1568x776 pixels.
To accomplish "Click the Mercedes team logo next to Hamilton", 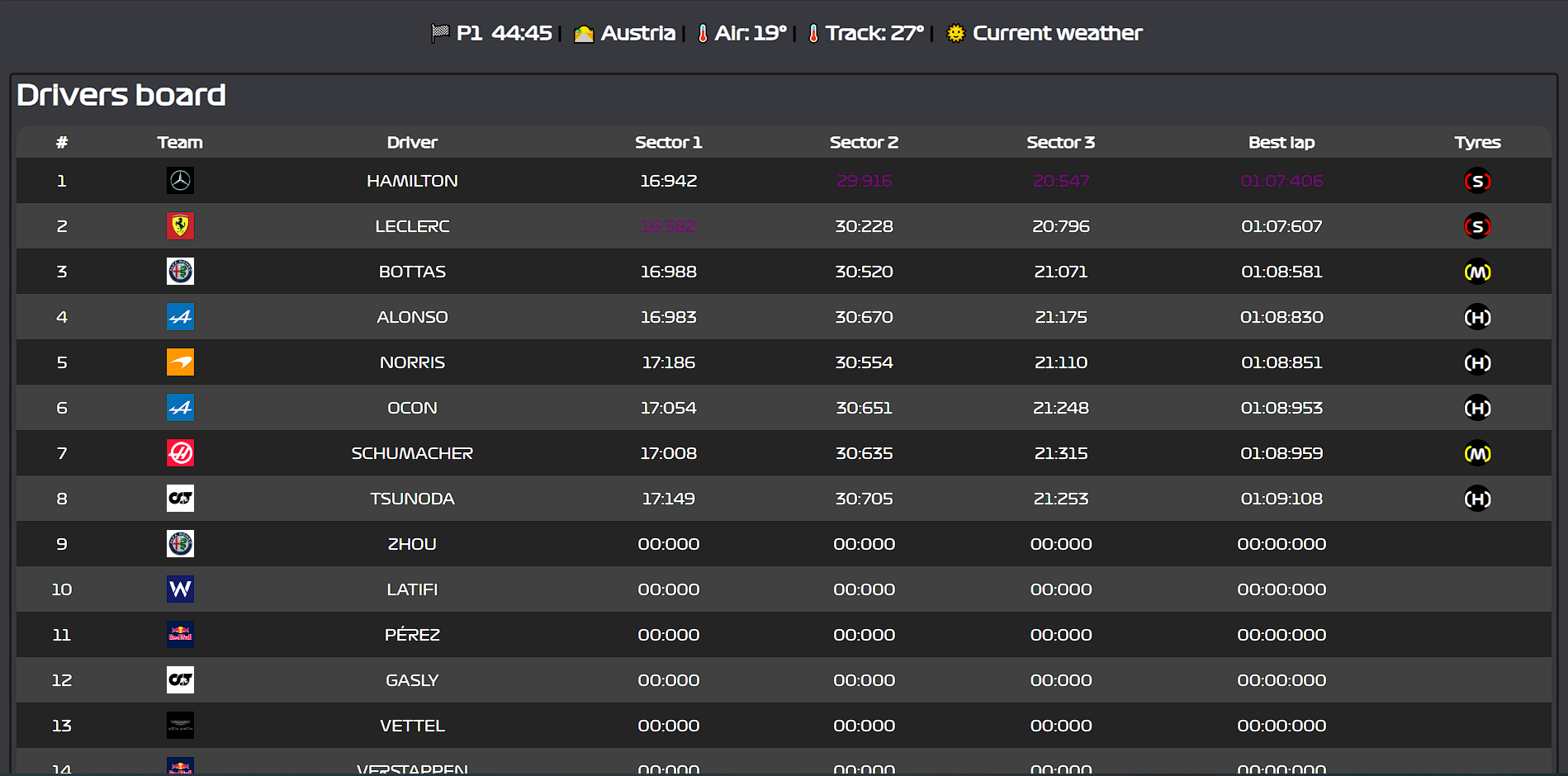I will point(180,180).
